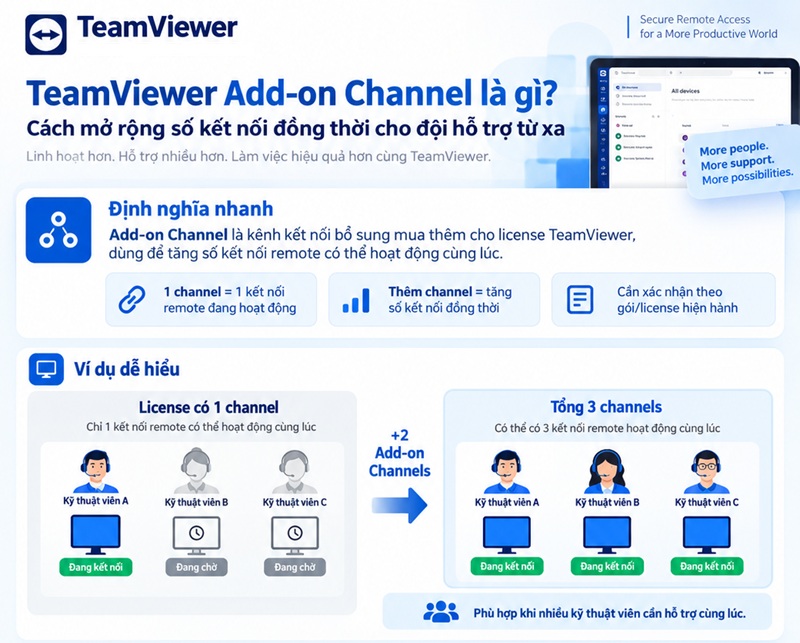Image resolution: width=800 pixels, height=643 pixels.
Task: Click 'Chỉ 1 kết nối remote có thể hoạt động' text
Action: click(x=201, y=427)
